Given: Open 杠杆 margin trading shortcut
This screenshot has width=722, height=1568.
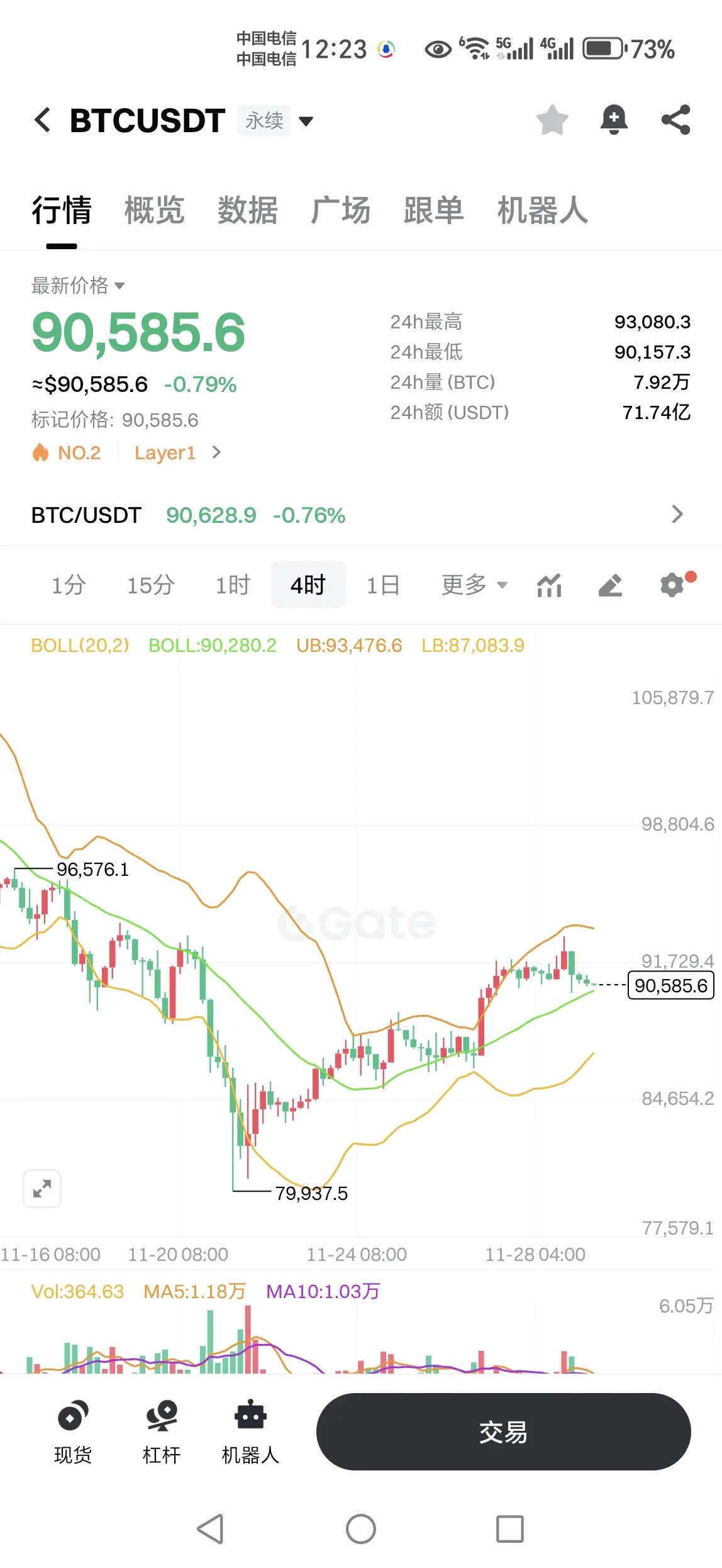Looking at the screenshot, I should tap(162, 1433).
